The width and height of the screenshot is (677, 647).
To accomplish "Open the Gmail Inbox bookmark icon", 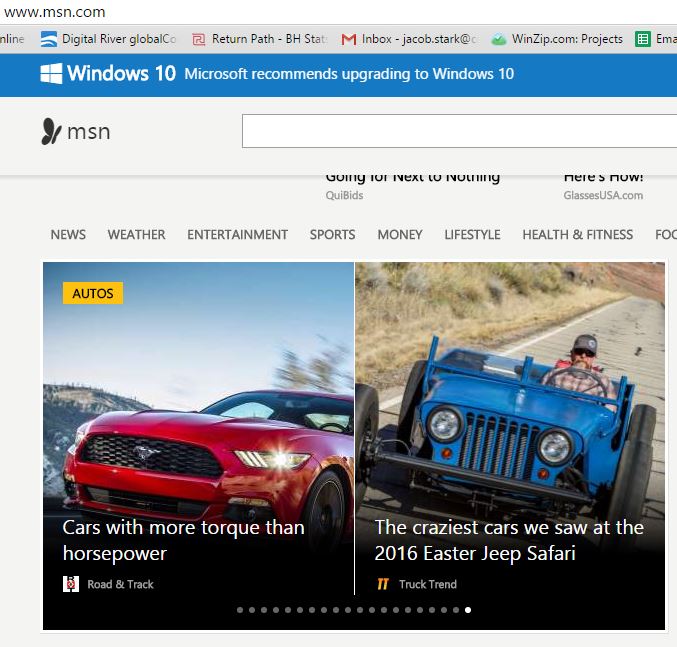I will [348, 40].
